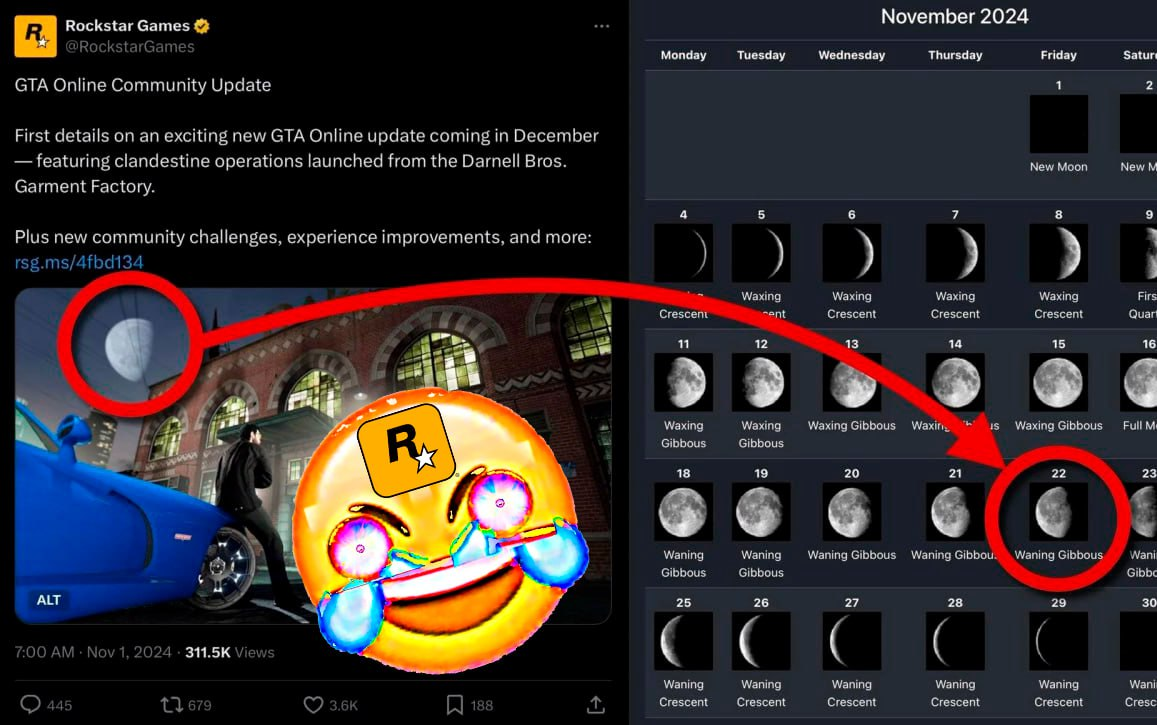Open the @RockstarGames handle
Viewport: 1157px width, 725px height.
pyautogui.click(x=130, y=46)
